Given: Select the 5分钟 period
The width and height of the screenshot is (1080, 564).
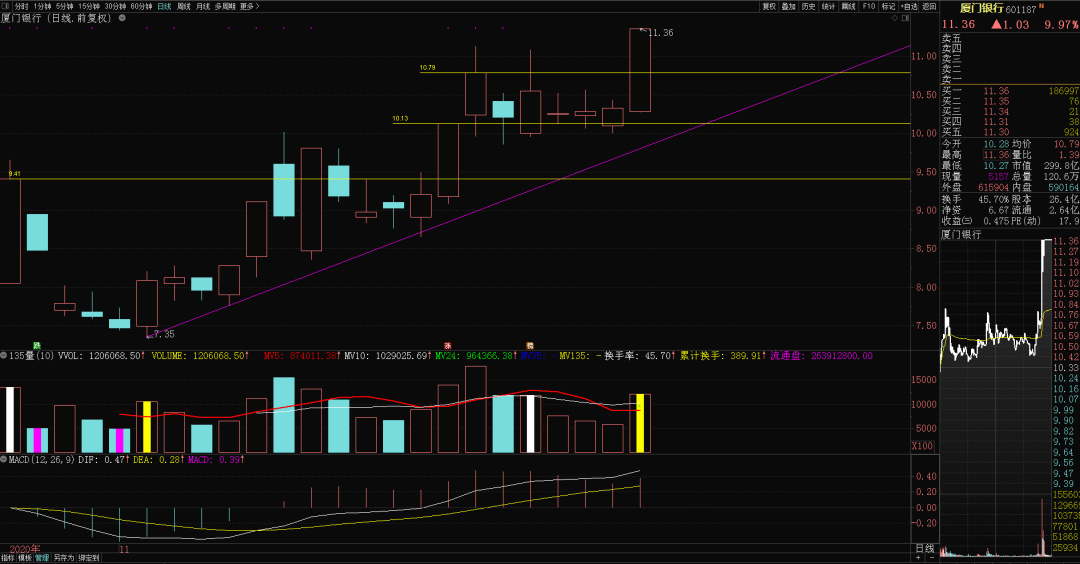Looking at the screenshot, I should [65, 6].
